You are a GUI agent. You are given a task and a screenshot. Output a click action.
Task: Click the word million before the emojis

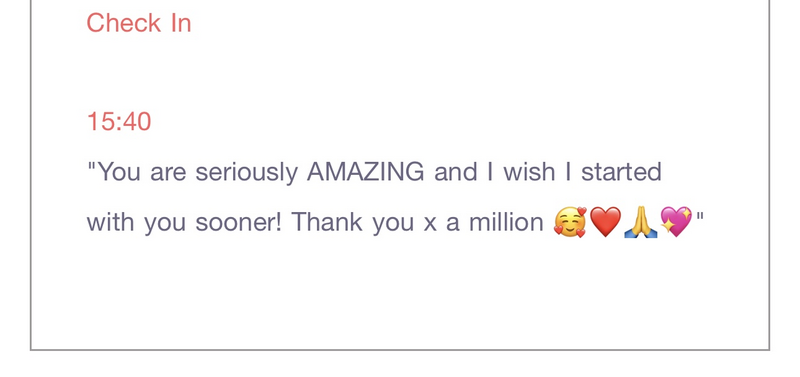tap(506, 222)
